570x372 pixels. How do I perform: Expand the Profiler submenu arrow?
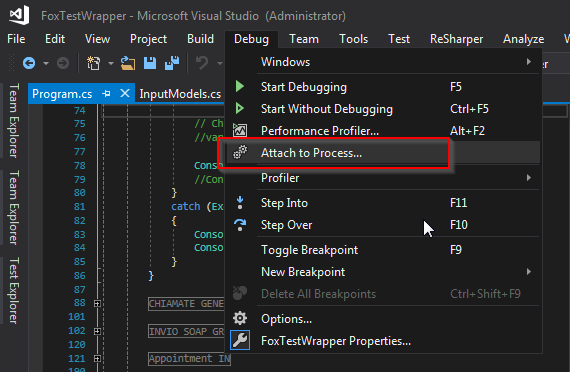coord(529,178)
